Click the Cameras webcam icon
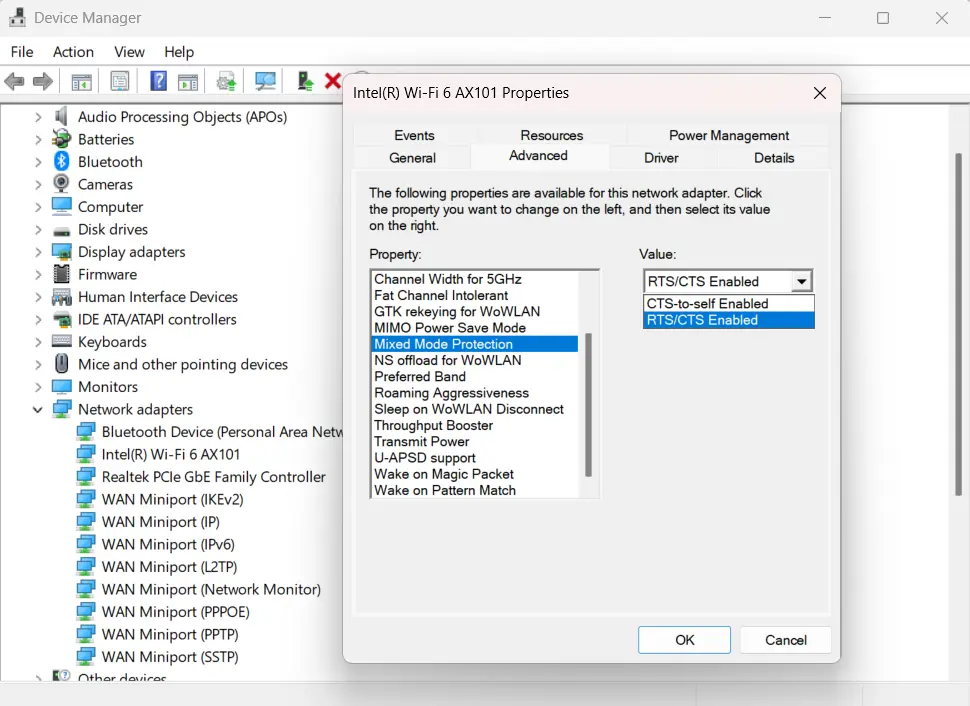The height and width of the screenshot is (706, 970). click(61, 184)
